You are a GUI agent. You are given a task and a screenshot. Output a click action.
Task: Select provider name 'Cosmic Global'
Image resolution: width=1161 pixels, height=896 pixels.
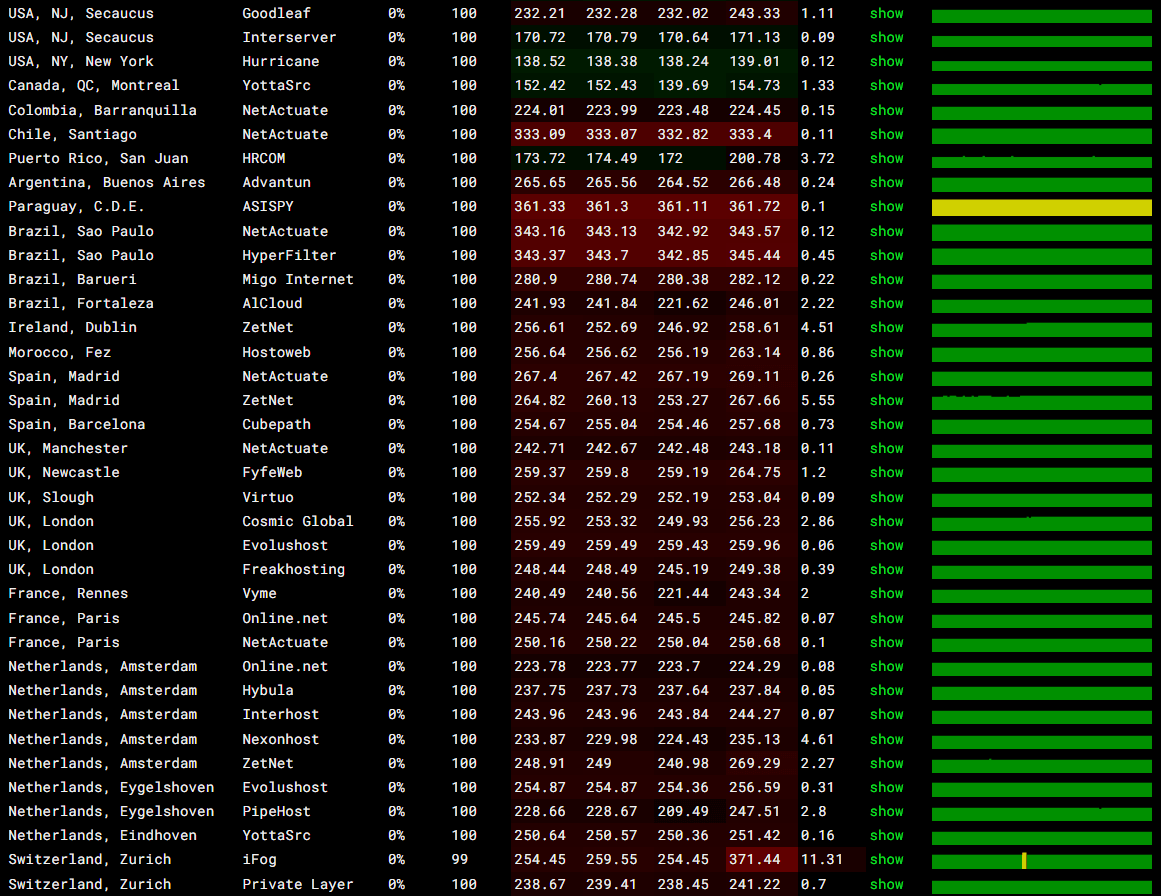298,521
